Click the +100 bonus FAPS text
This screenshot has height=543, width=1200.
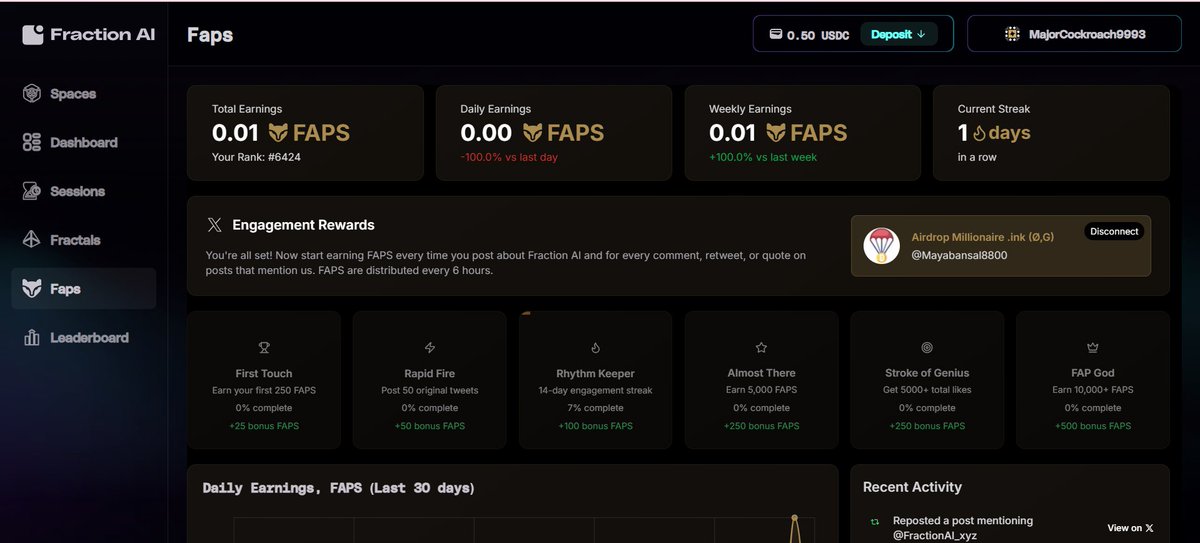tap(596, 426)
